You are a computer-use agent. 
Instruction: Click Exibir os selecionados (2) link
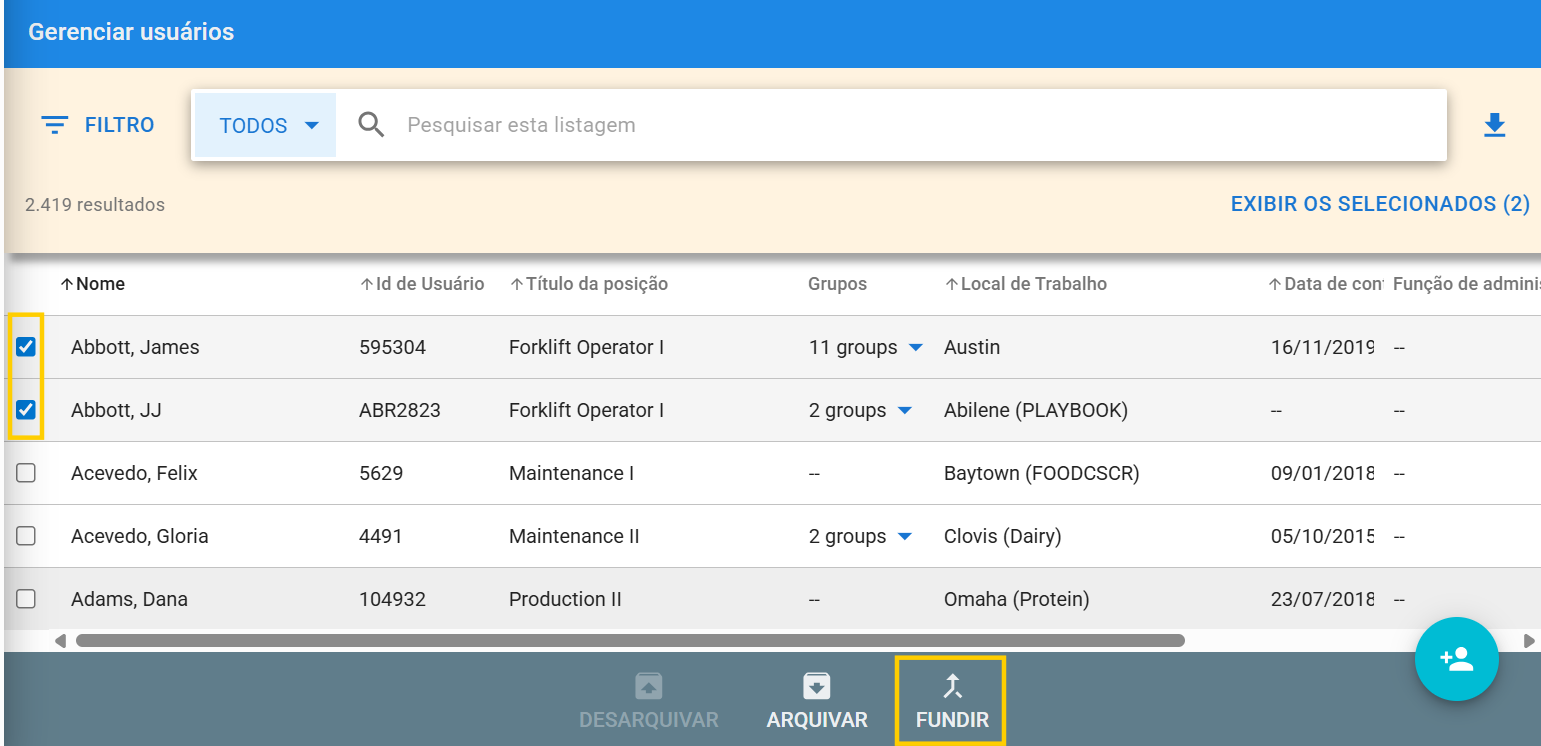coord(1379,204)
